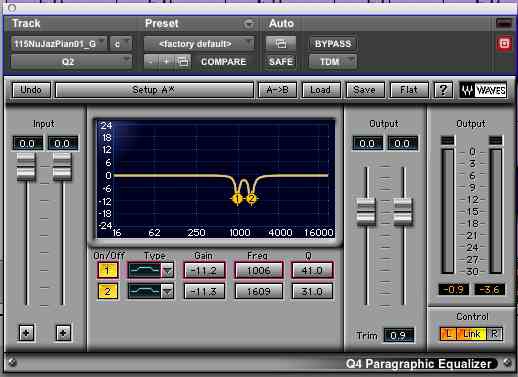
Task: Click the copy settings icon beside plus
Action: pyautogui.click(x=183, y=62)
